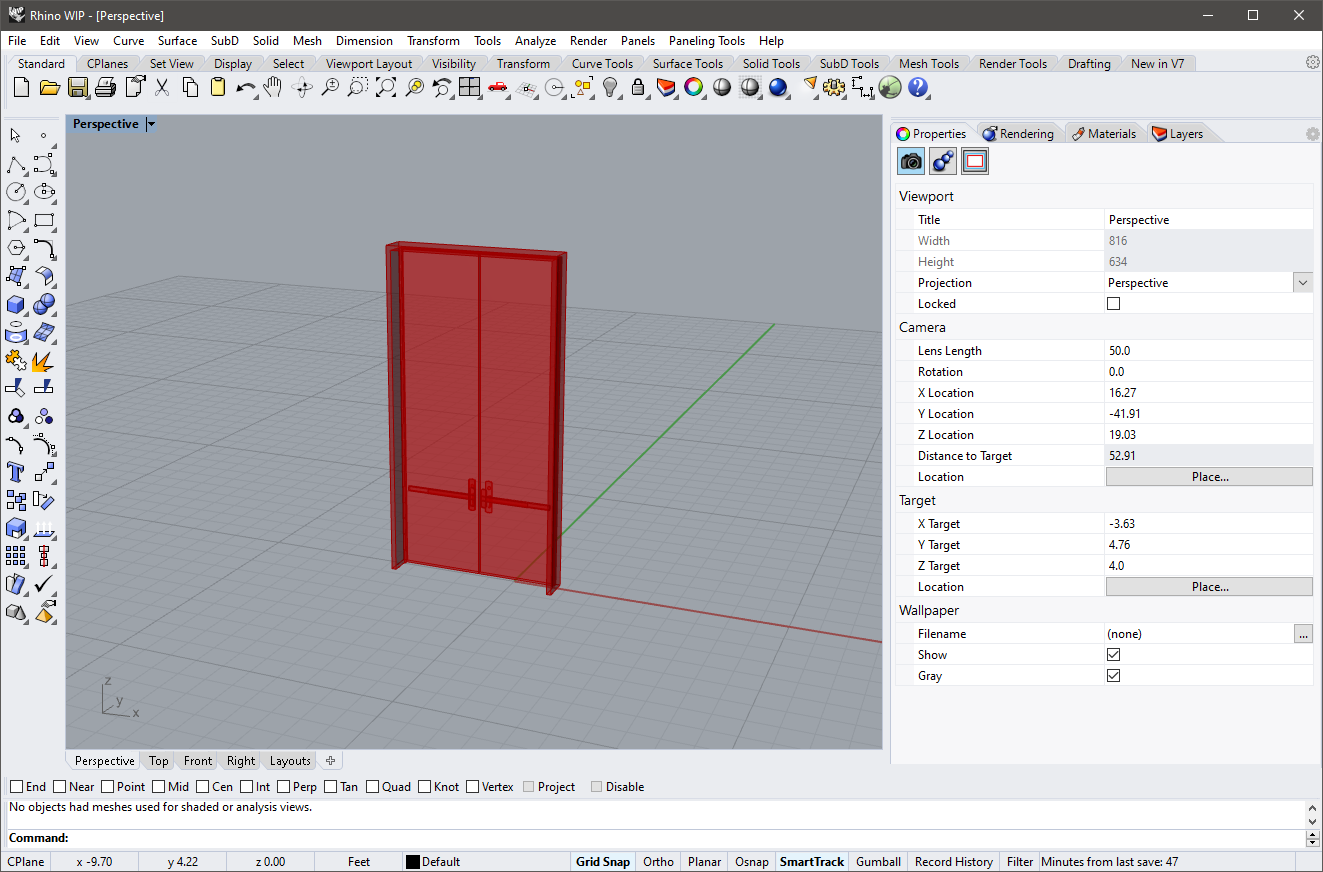
Task: Open the Projection dropdown
Action: 1302,283
